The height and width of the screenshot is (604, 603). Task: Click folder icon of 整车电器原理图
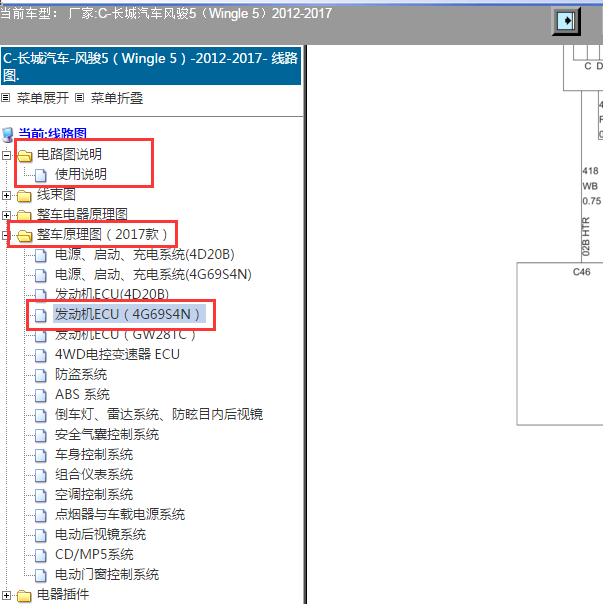[x=24, y=215]
